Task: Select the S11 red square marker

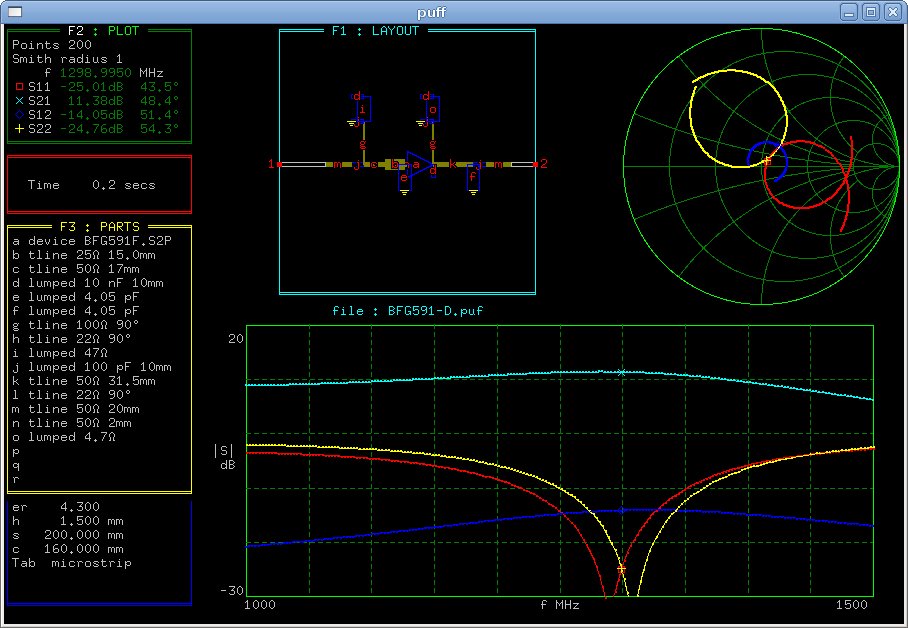Action: tap(18, 87)
